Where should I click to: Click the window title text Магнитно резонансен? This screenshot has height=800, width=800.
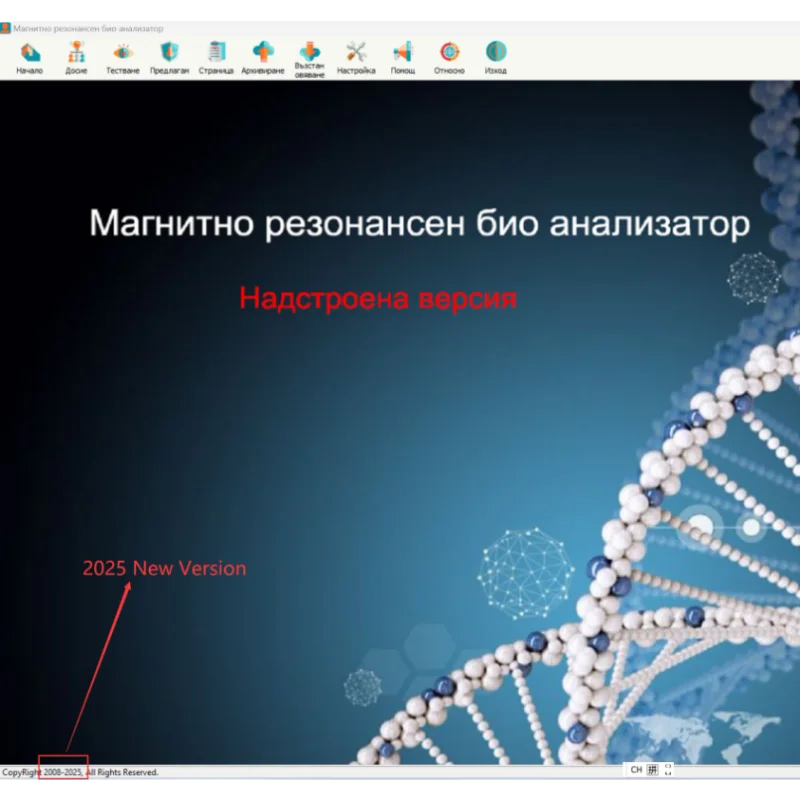coord(88,29)
